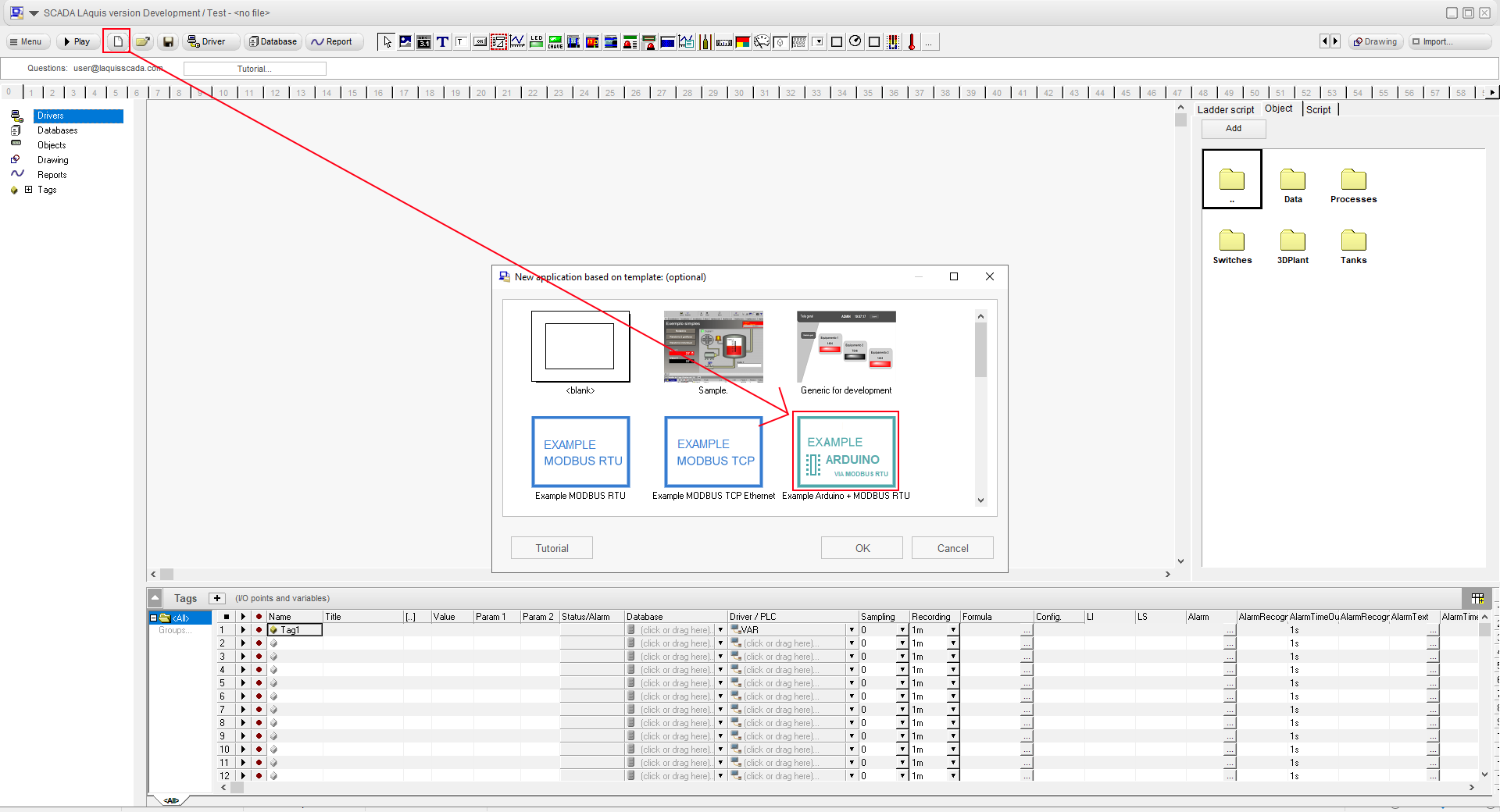The width and height of the screenshot is (1500, 812).
Task: Collapse the <All> tag group
Action: click(x=154, y=618)
